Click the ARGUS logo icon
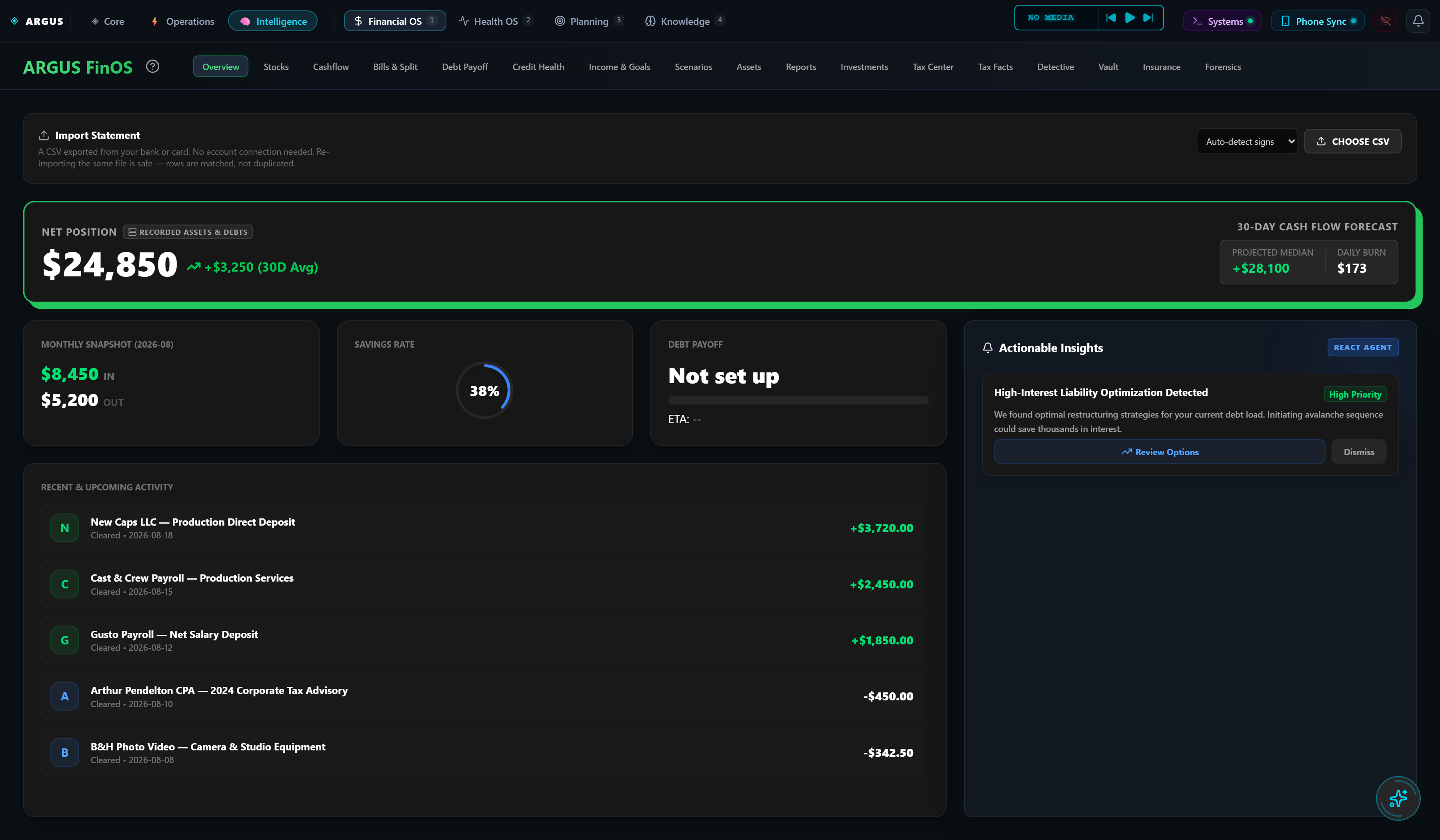This screenshot has width=1440, height=840. tap(14, 21)
